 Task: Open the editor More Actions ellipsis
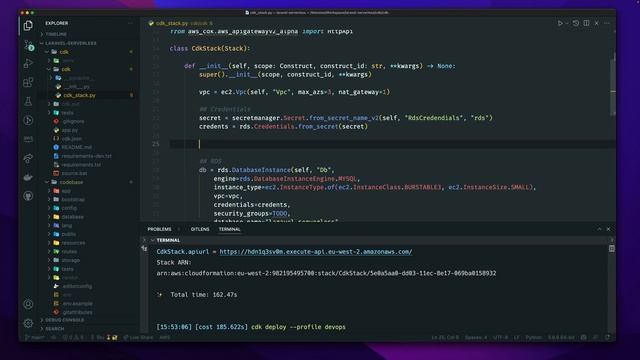[607, 23]
